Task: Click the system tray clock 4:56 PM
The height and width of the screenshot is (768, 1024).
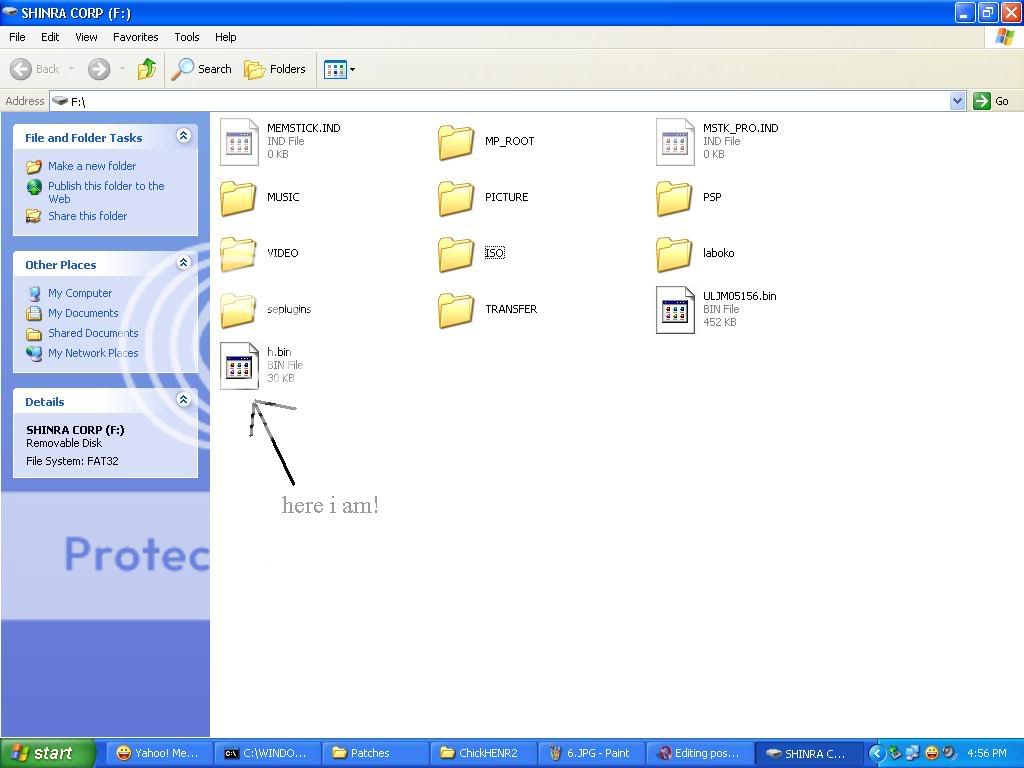Action: (987, 754)
